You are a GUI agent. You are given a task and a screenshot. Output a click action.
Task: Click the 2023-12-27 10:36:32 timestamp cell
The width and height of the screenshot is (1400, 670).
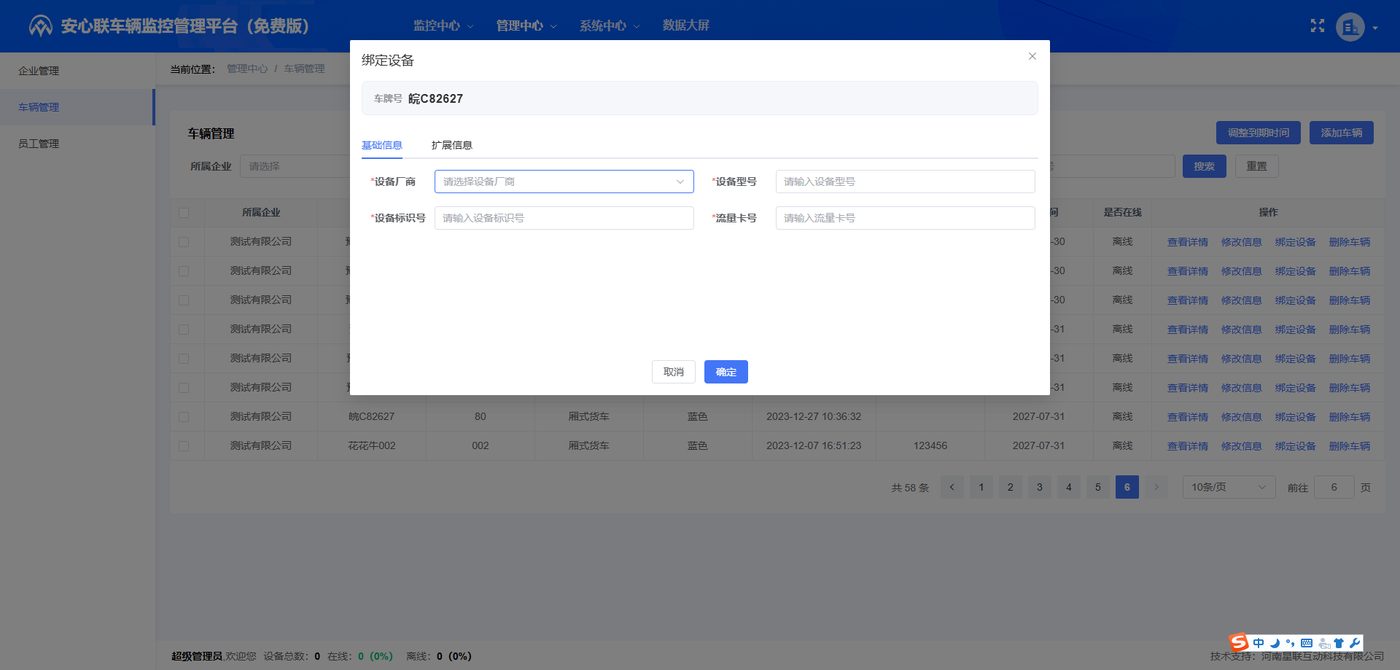[813, 417]
